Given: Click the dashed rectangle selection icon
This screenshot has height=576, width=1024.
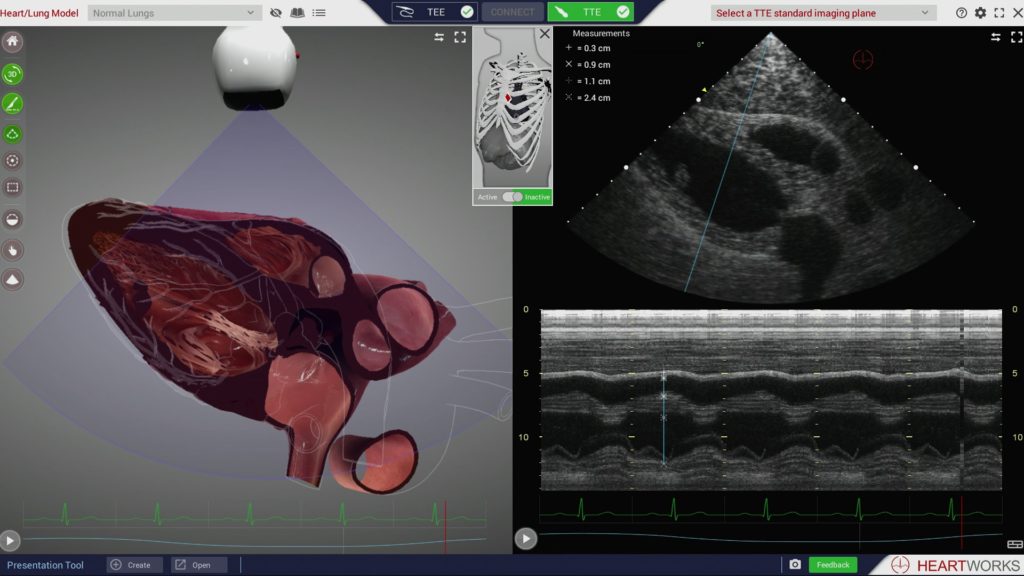Looking at the screenshot, I should [13, 187].
